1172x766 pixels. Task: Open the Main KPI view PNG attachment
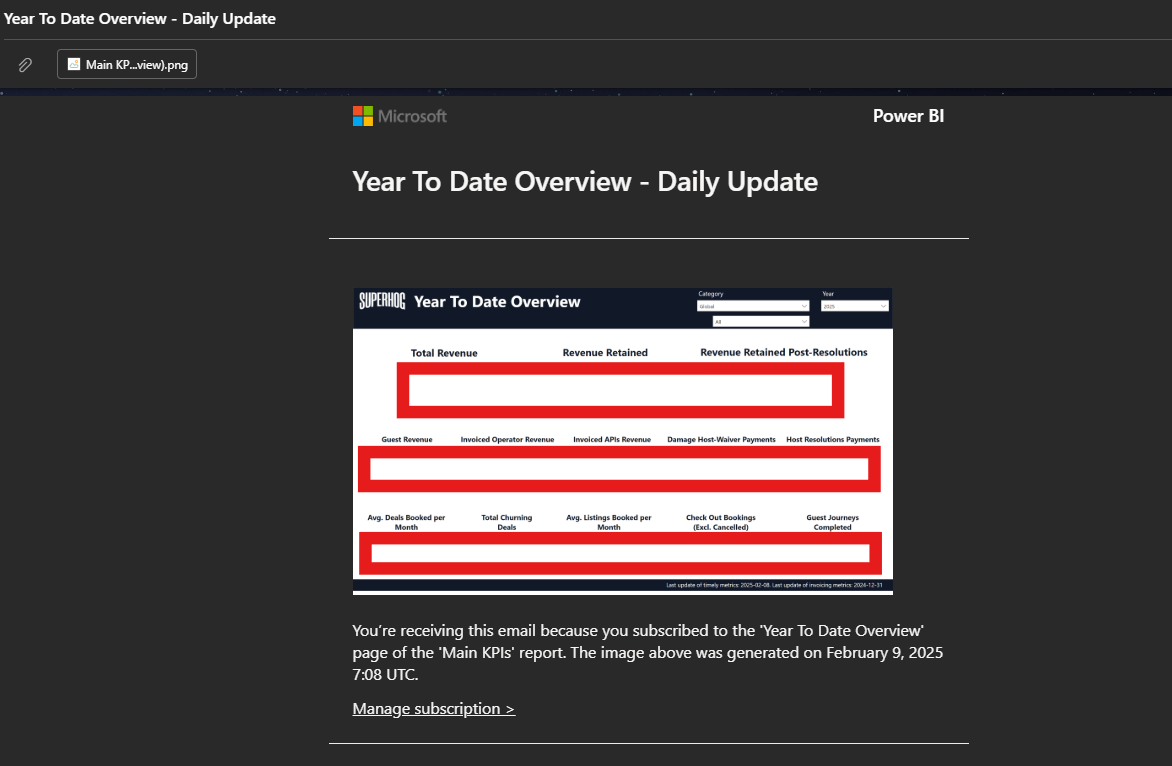coord(127,65)
